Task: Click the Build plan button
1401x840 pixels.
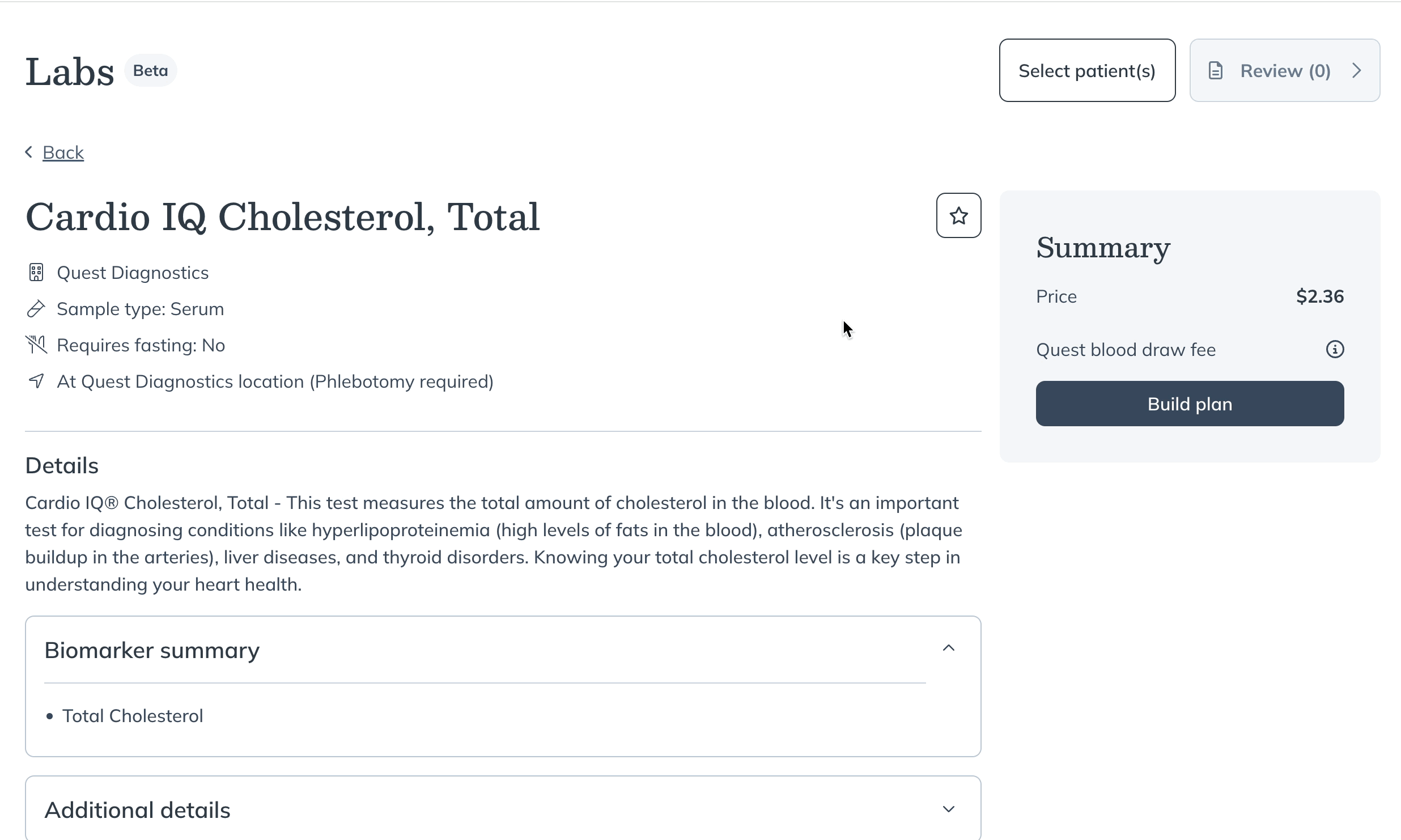Action: (x=1190, y=404)
